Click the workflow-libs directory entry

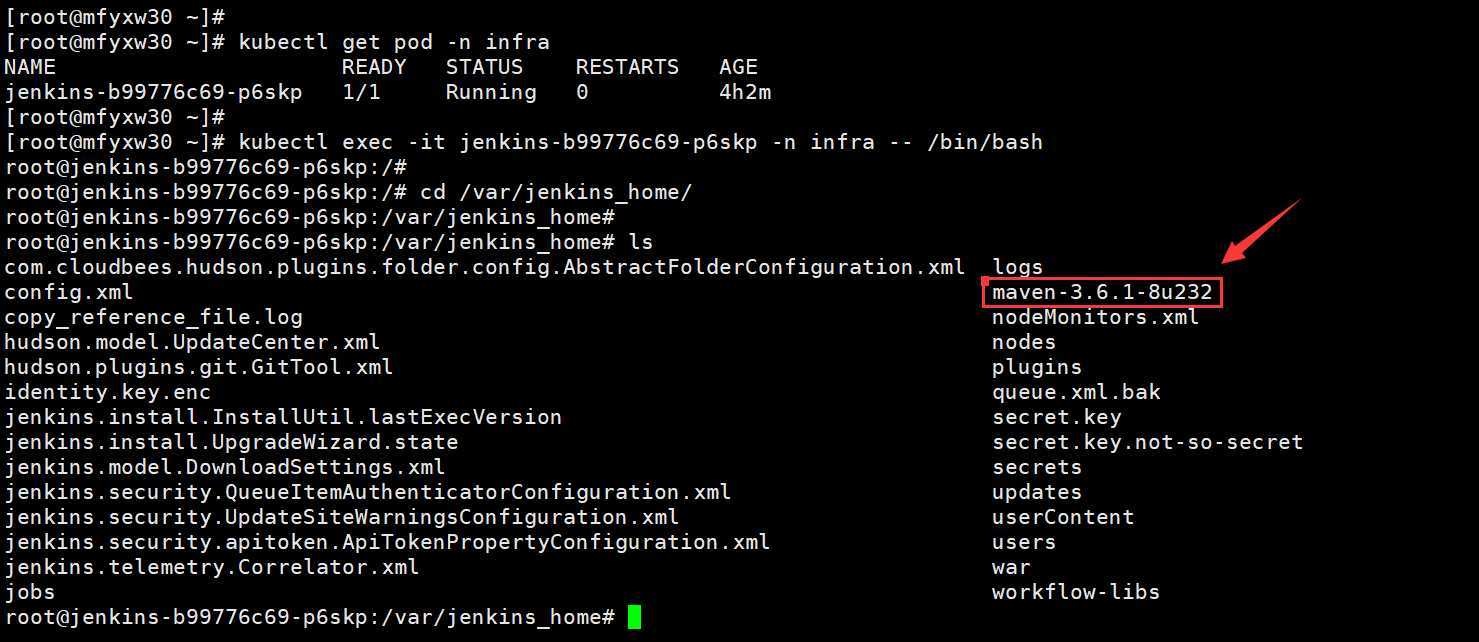click(x=1075, y=592)
